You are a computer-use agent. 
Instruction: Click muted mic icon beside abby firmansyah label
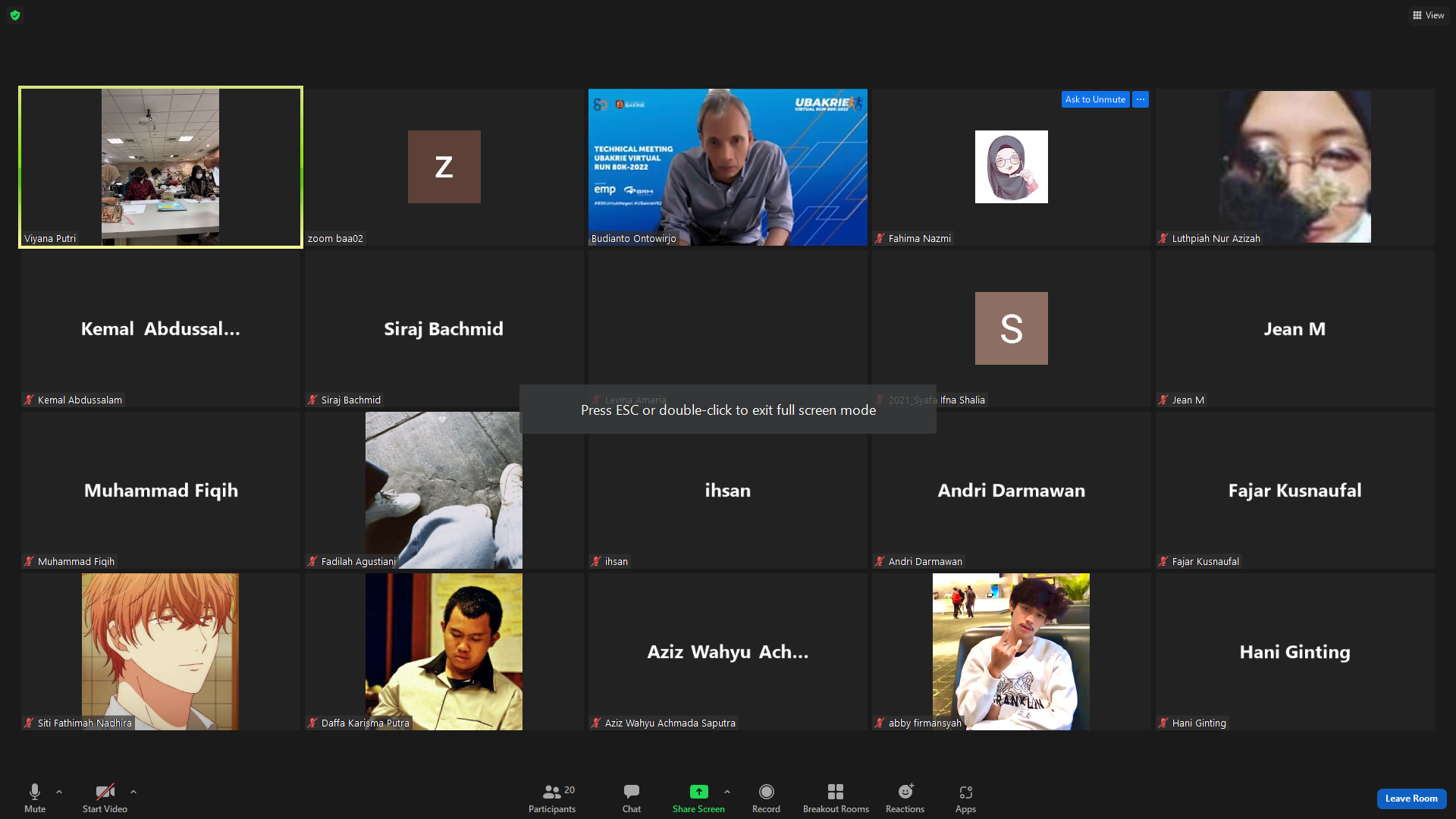pos(880,723)
